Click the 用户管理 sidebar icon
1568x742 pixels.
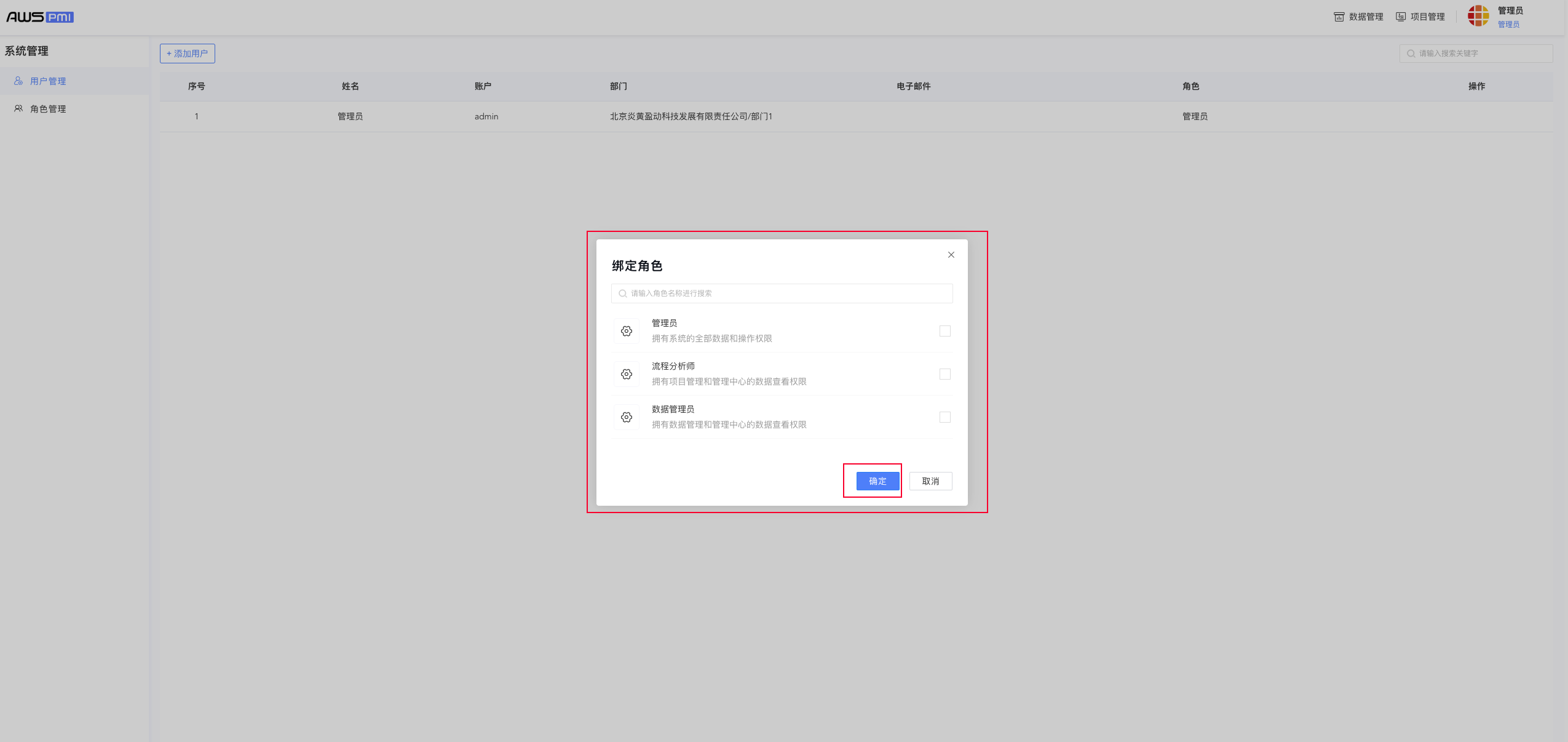[18, 81]
